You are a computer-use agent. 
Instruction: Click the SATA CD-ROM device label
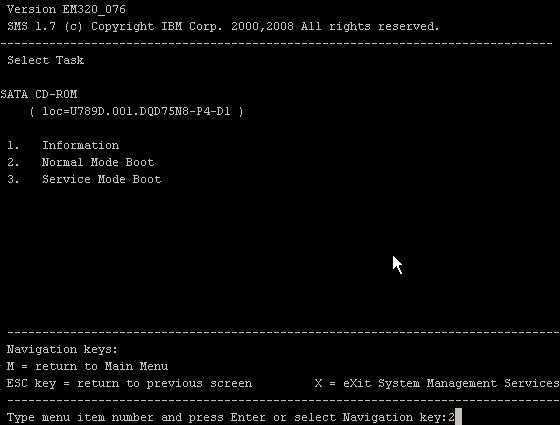(x=39, y=94)
